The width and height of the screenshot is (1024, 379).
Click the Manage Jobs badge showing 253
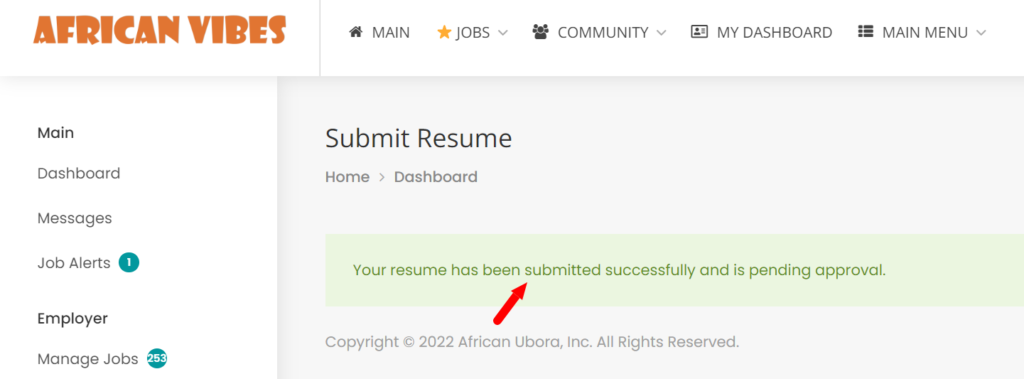point(157,358)
